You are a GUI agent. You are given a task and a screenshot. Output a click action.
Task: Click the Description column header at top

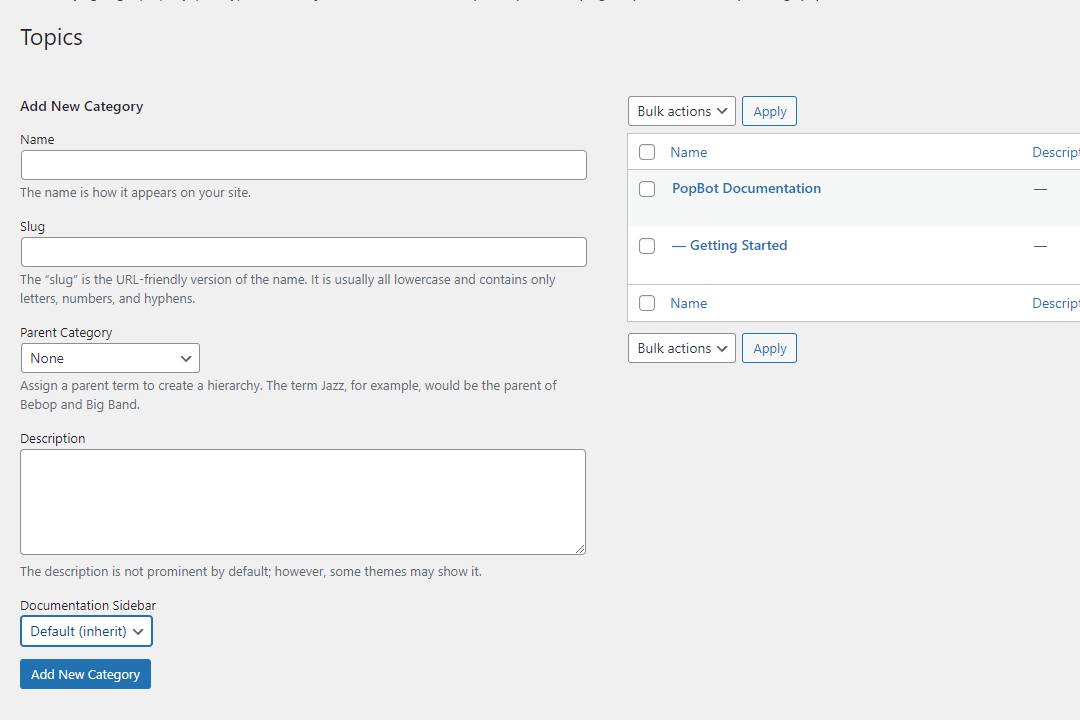click(1055, 152)
